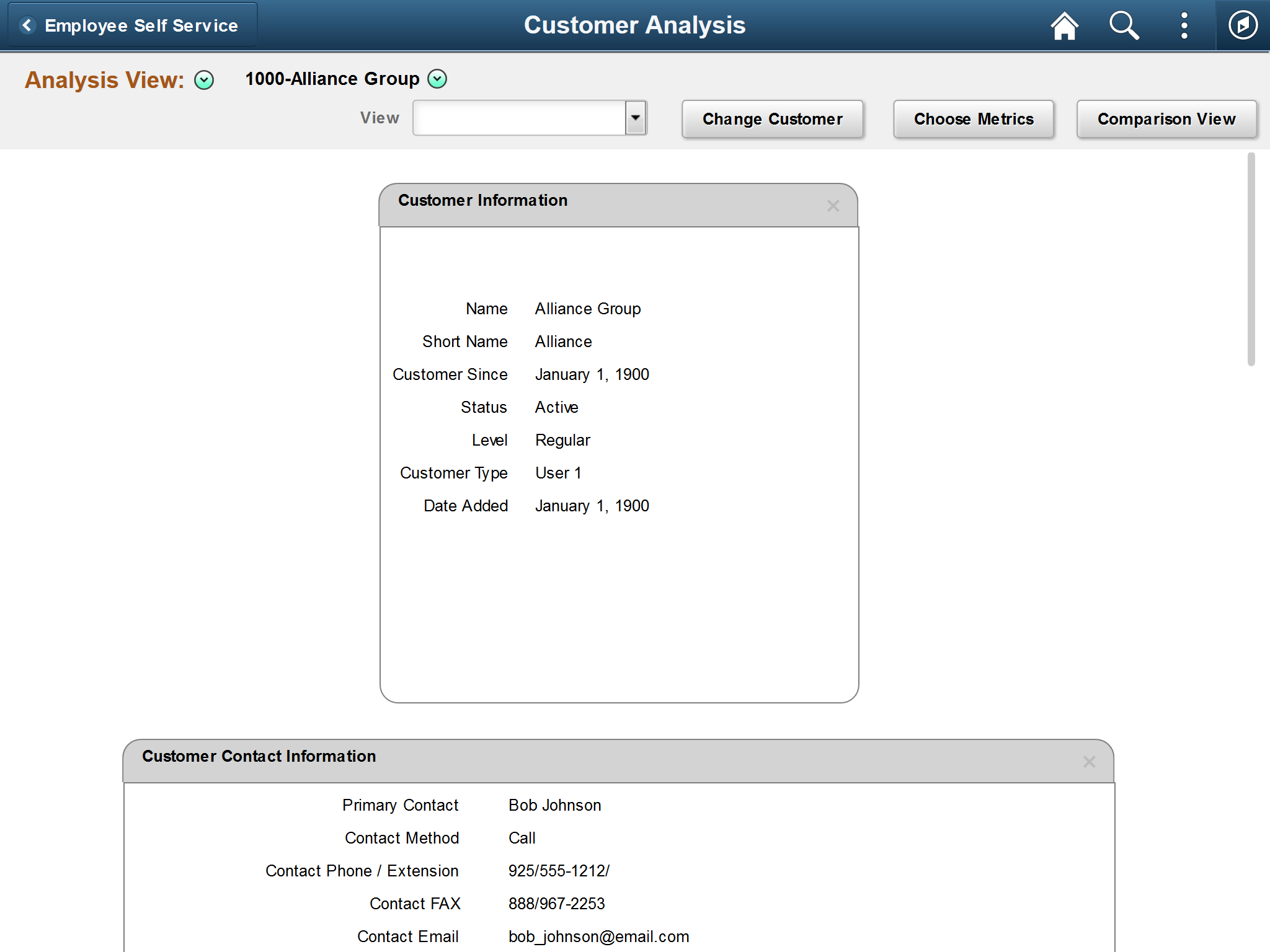Open the Search magnifier icon
This screenshot has width=1270, height=952.
click(1124, 26)
